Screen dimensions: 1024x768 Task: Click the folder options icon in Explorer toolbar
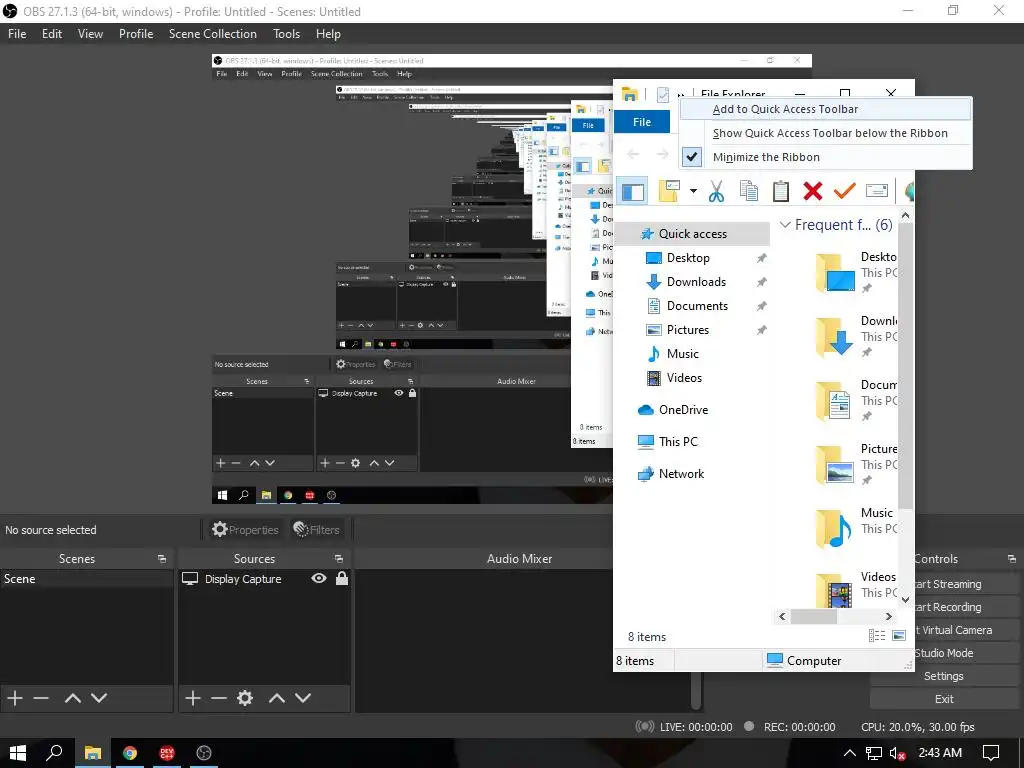coord(669,191)
